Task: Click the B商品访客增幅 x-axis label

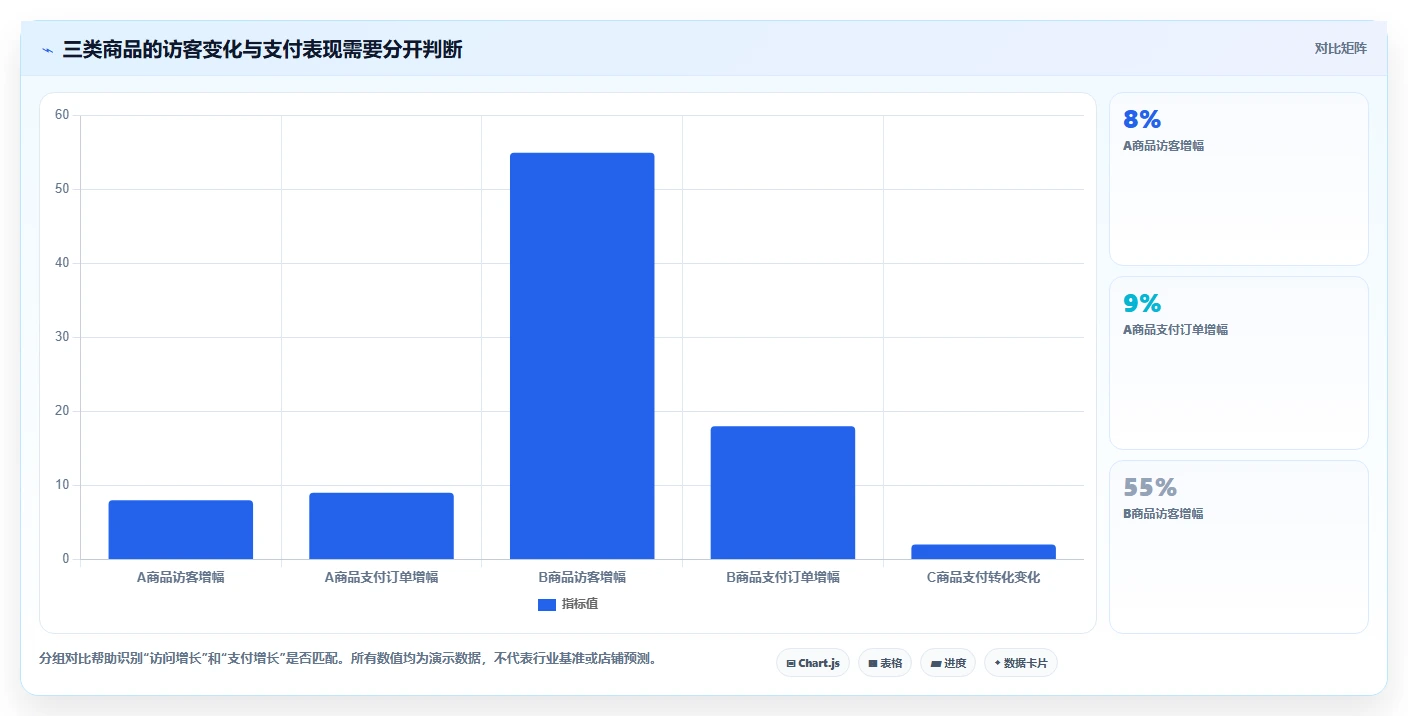Action: (582, 577)
